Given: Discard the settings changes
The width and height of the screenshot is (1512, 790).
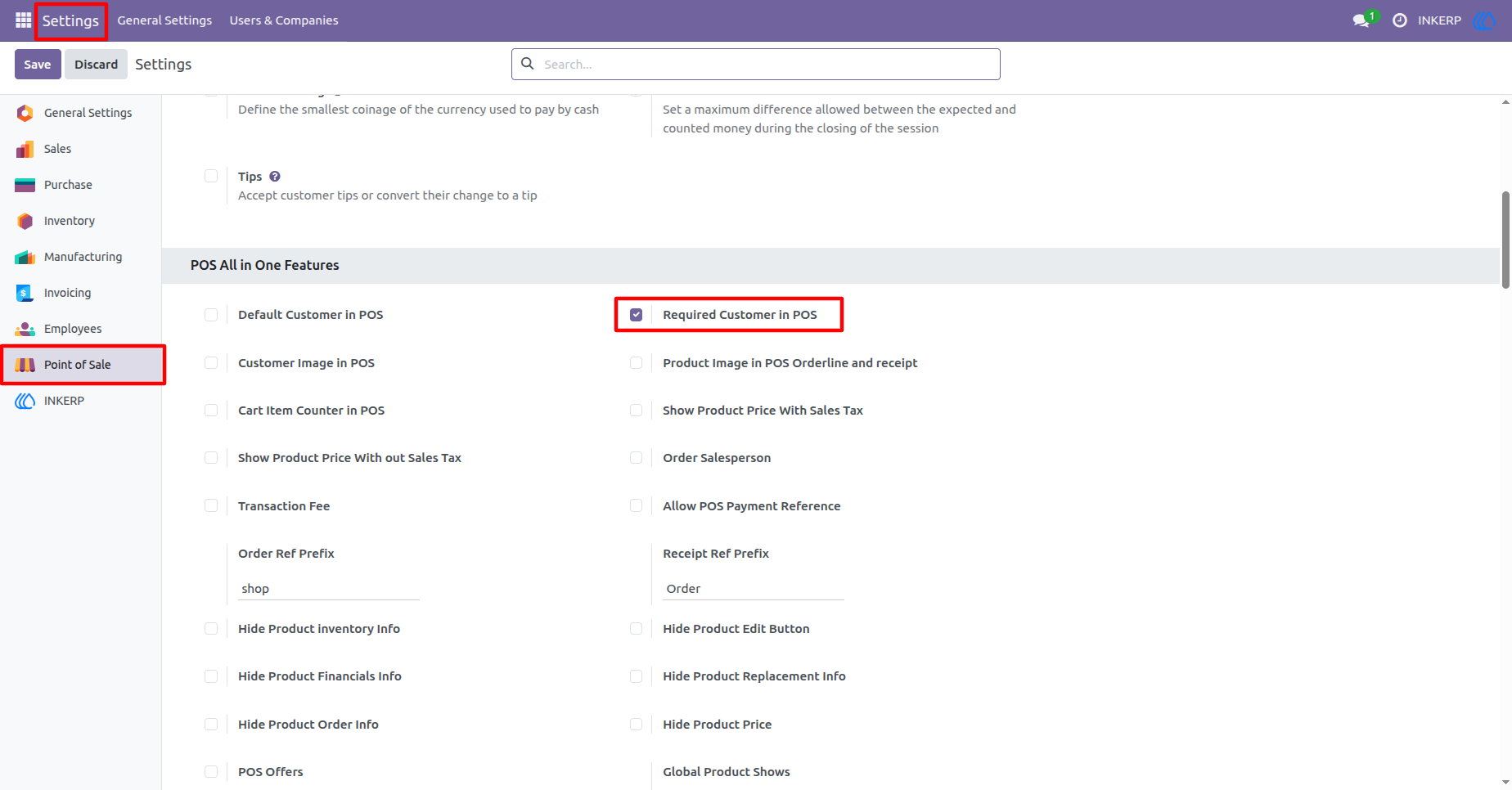Looking at the screenshot, I should (x=97, y=65).
